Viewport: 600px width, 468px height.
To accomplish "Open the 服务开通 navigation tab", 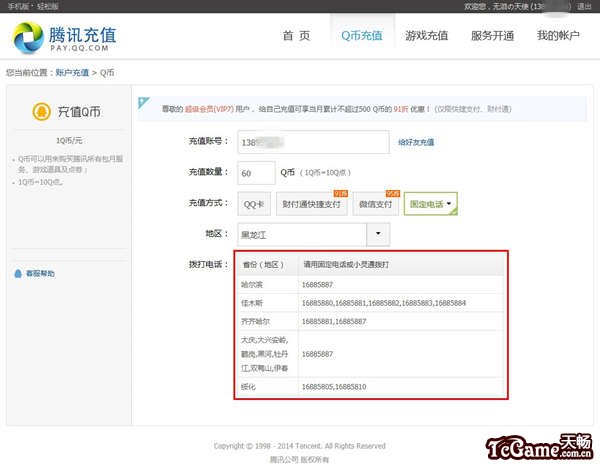I will point(492,36).
